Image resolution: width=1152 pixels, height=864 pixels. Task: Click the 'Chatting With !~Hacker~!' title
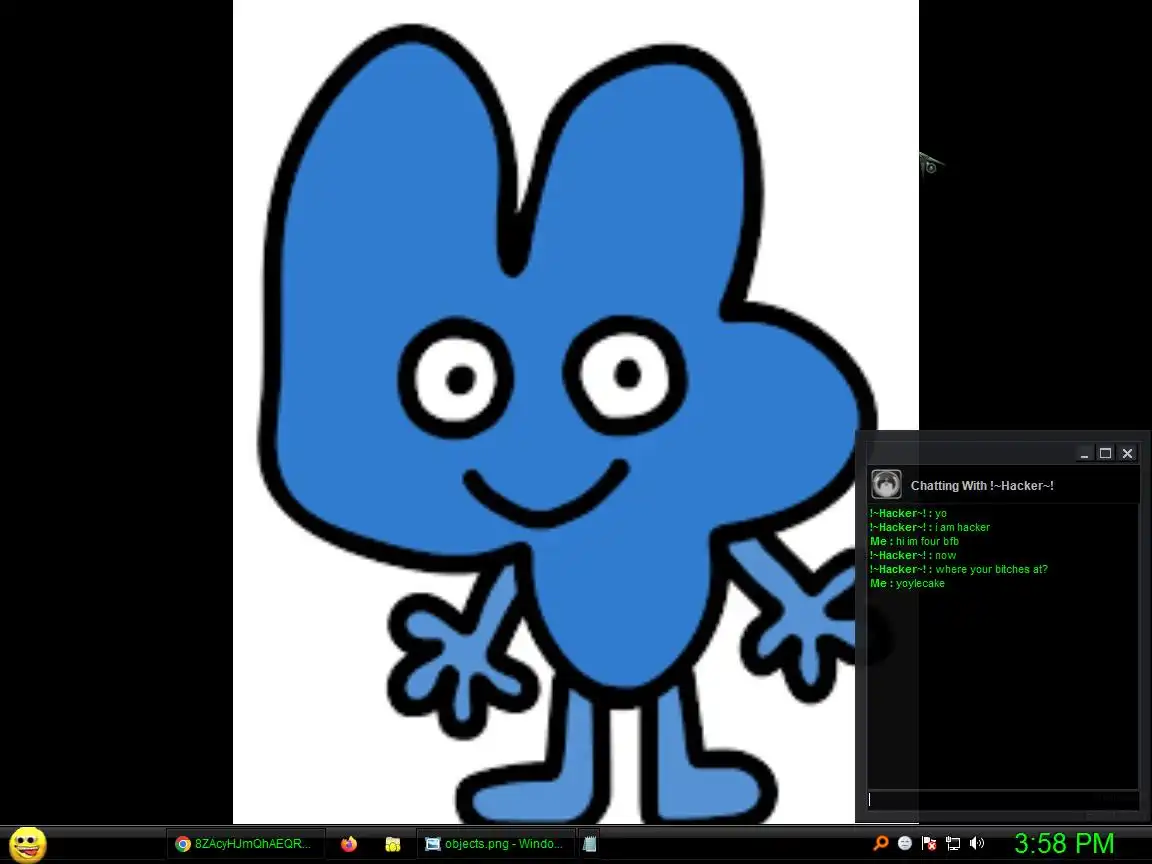click(x=982, y=486)
